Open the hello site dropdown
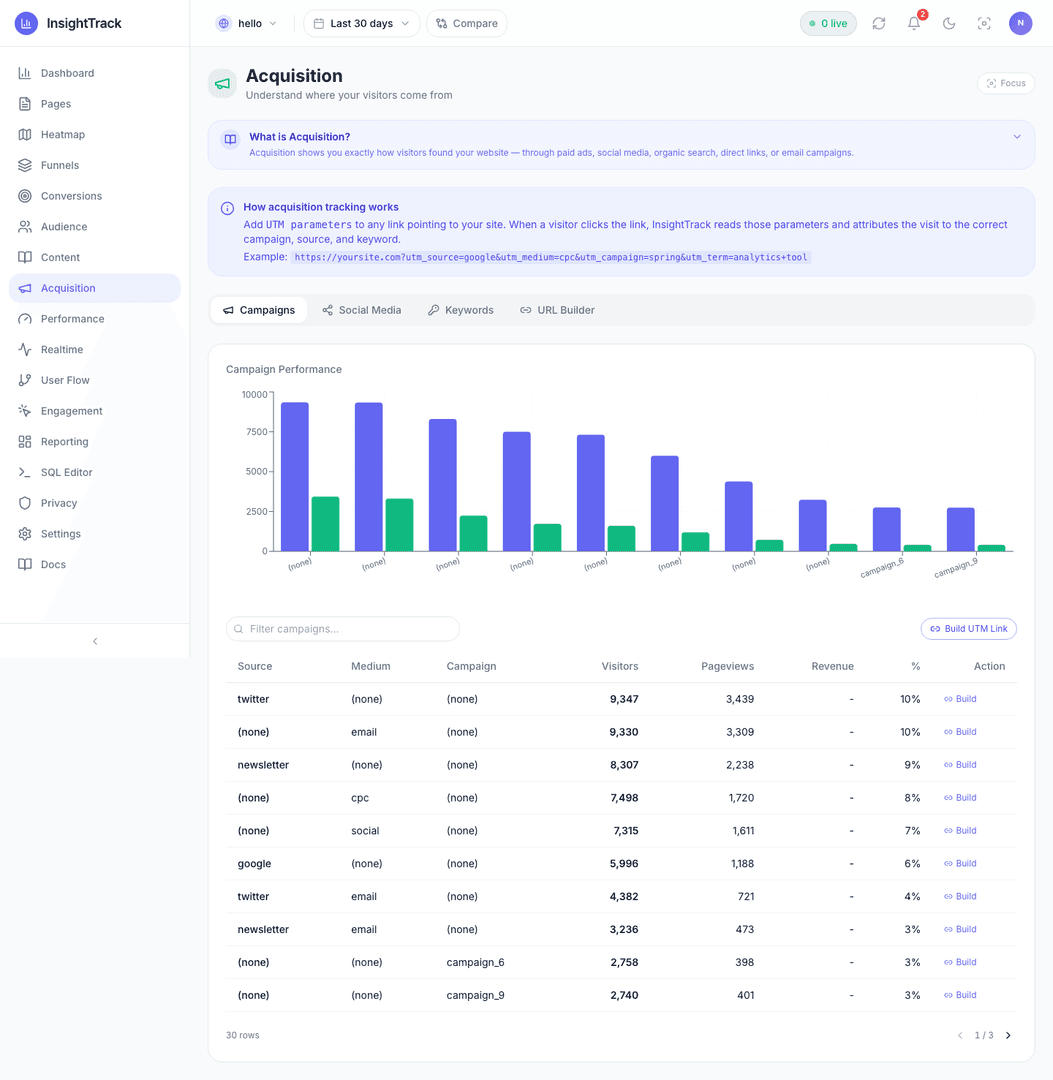1053x1080 pixels. 247,23
